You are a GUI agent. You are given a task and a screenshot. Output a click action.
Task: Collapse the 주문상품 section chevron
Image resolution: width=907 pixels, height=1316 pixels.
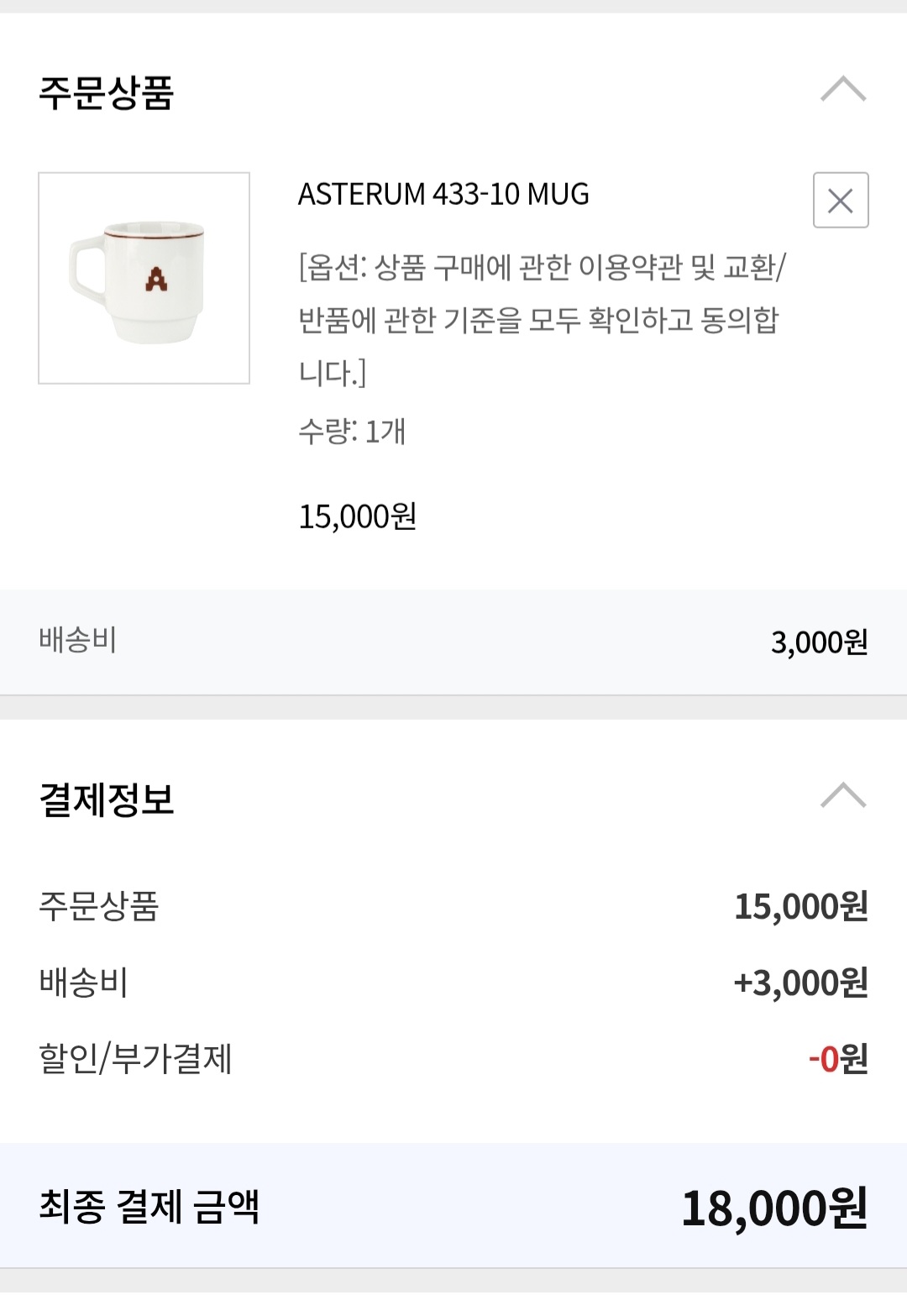[x=842, y=89]
